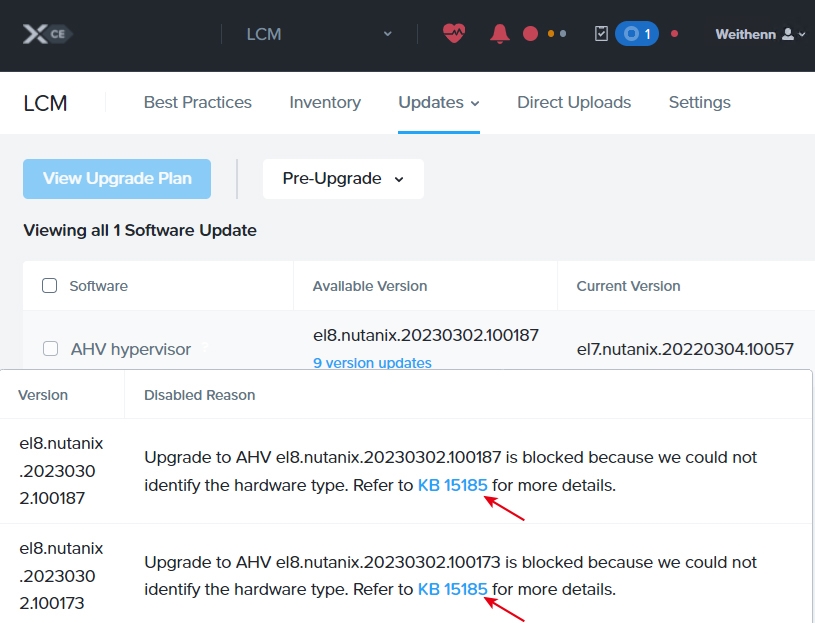Expand the LCM navigation dropdown

point(387,34)
